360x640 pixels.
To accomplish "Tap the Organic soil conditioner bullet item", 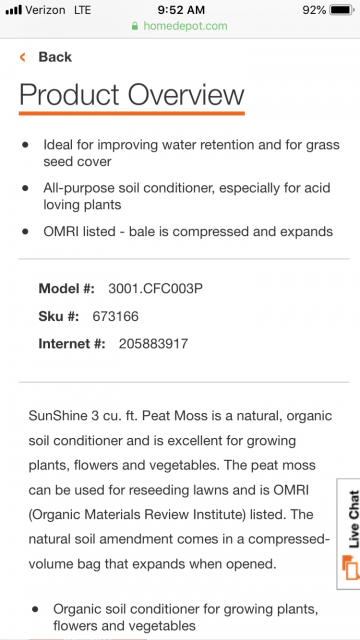I will point(186,617).
